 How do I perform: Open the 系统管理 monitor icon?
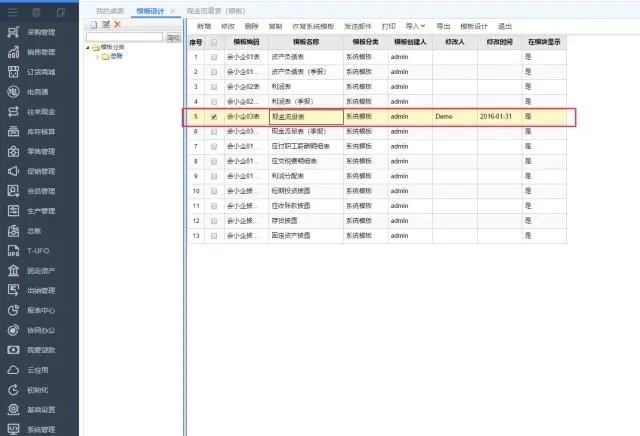(13, 429)
